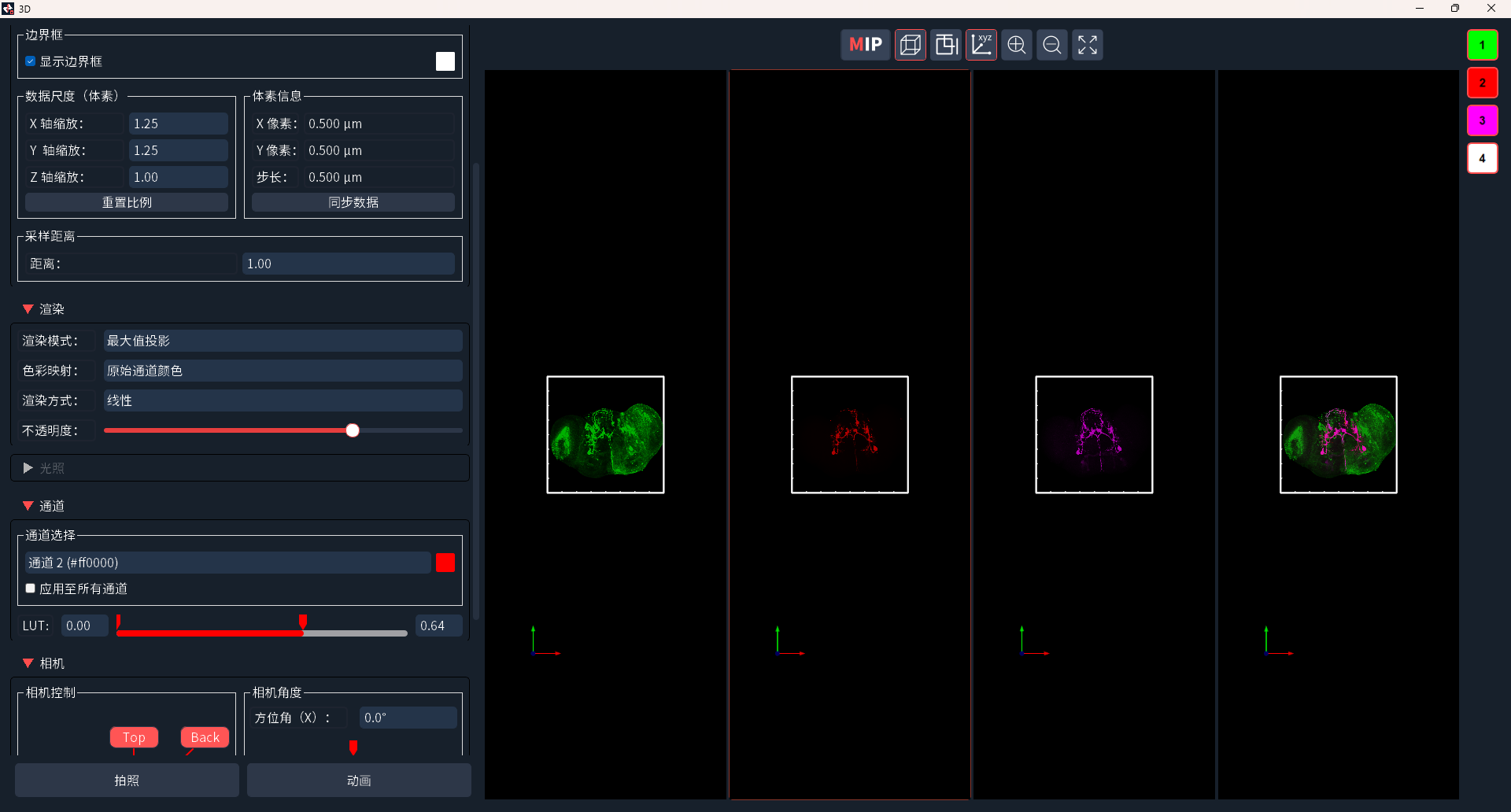Click the 不透明度 slider handle
The image size is (1511, 812).
click(x=353, y=430)
